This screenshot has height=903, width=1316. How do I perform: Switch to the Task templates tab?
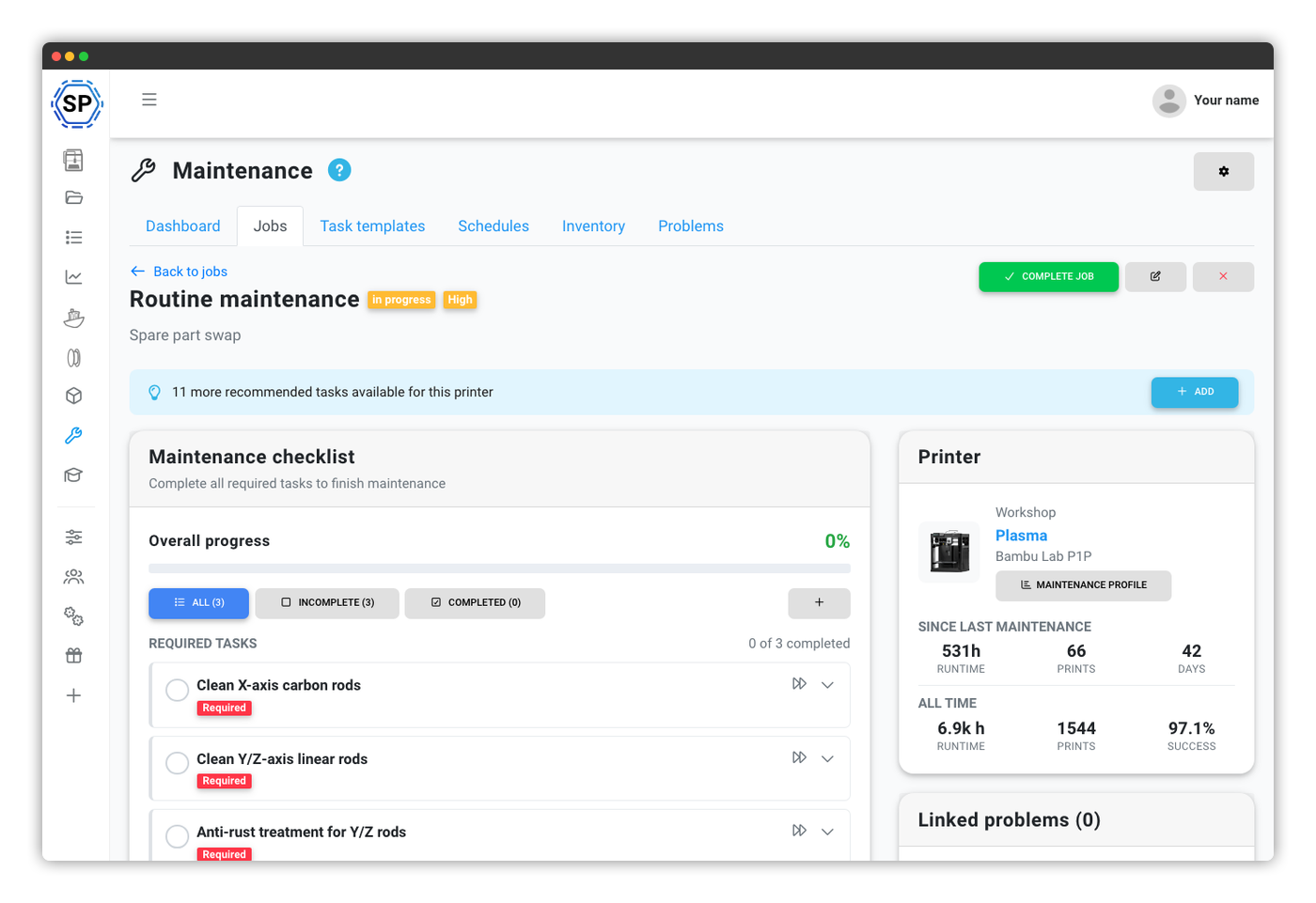[x=372, y=226]
